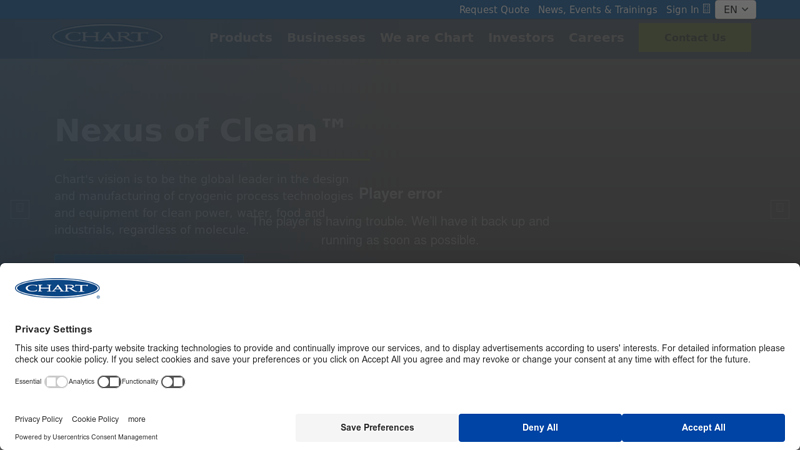
Task: Click Save Preferences button
Action: [x=377, y=428]
